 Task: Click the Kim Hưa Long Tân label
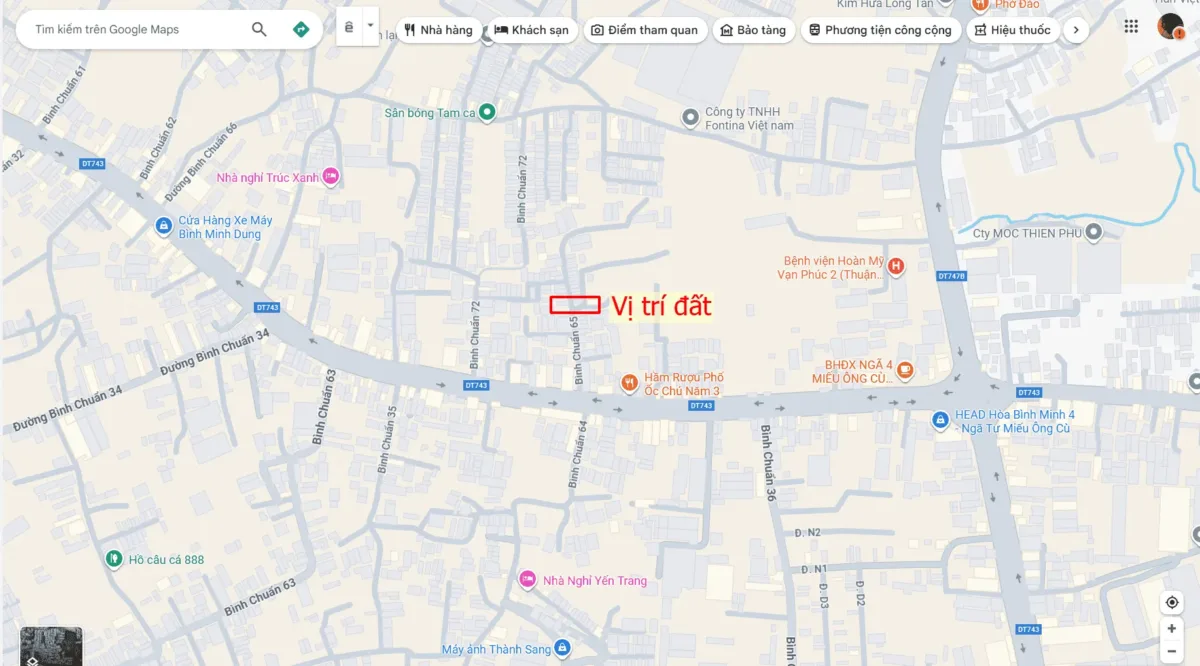(885, 5)
